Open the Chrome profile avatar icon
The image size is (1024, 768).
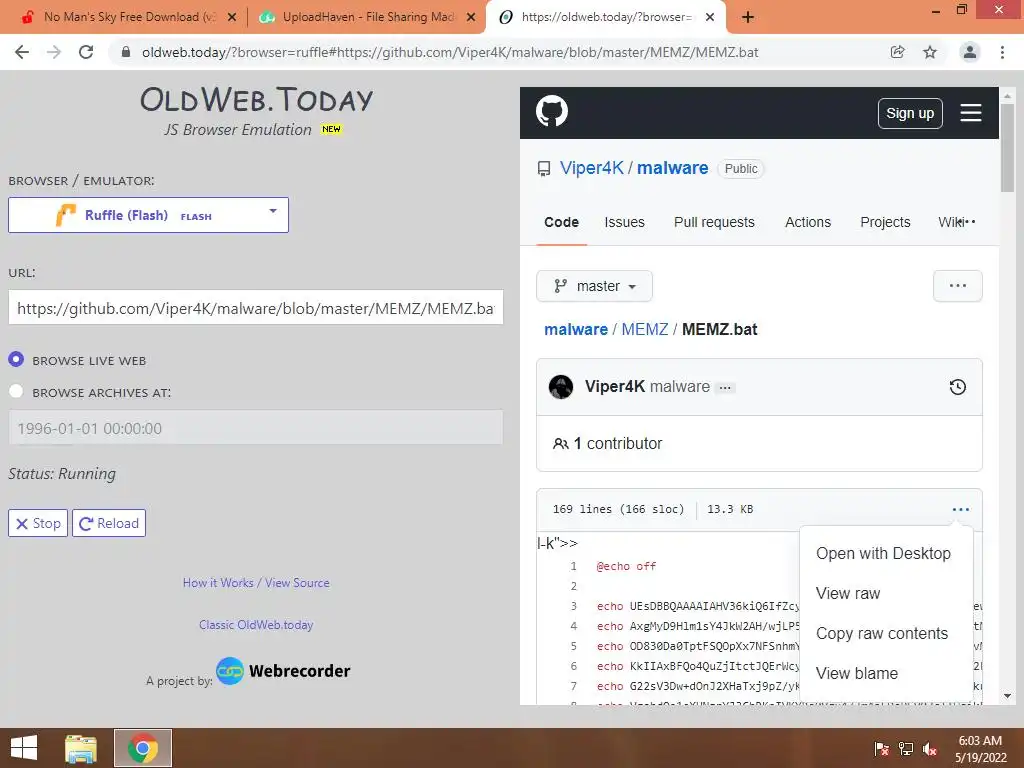click(x=970, y=52)
